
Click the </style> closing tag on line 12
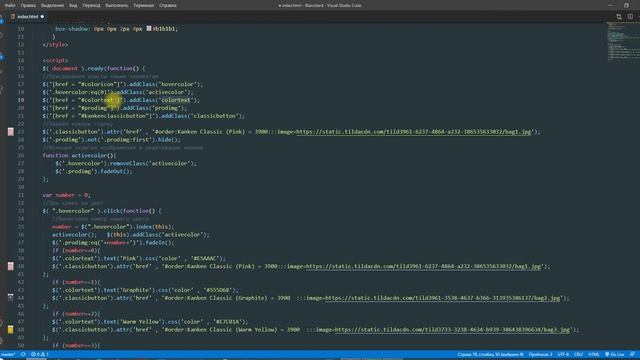click(55, 44)
